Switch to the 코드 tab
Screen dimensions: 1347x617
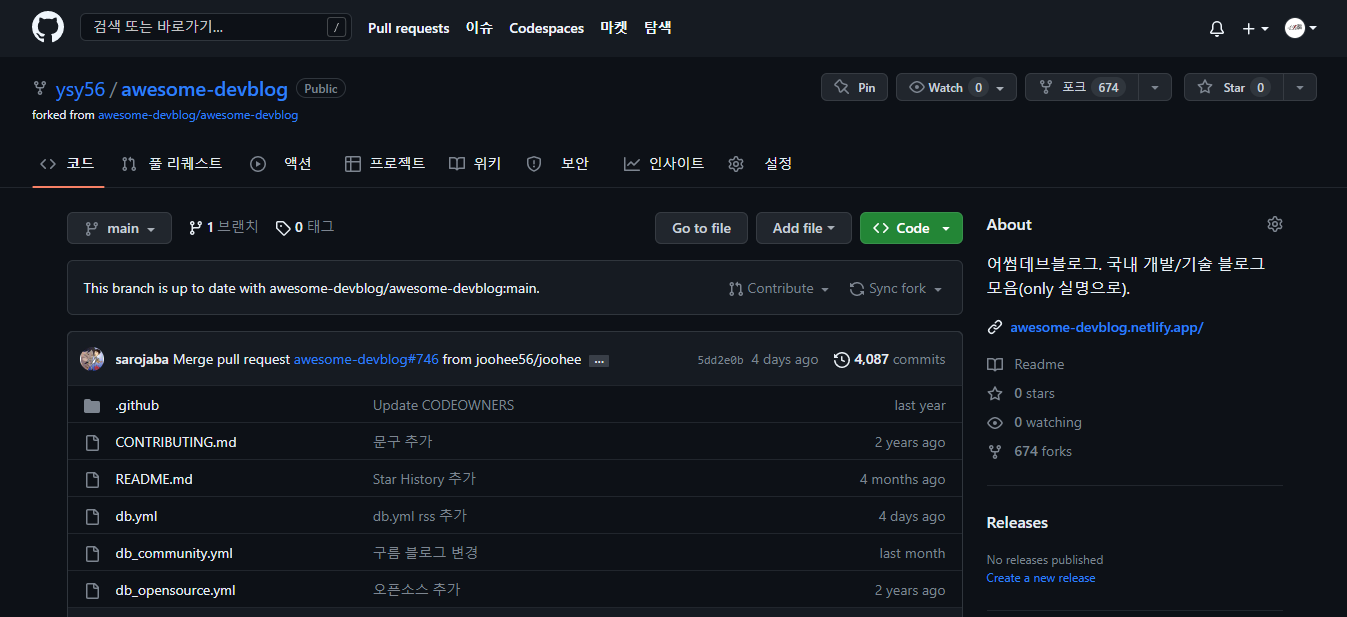pos(68,163)
